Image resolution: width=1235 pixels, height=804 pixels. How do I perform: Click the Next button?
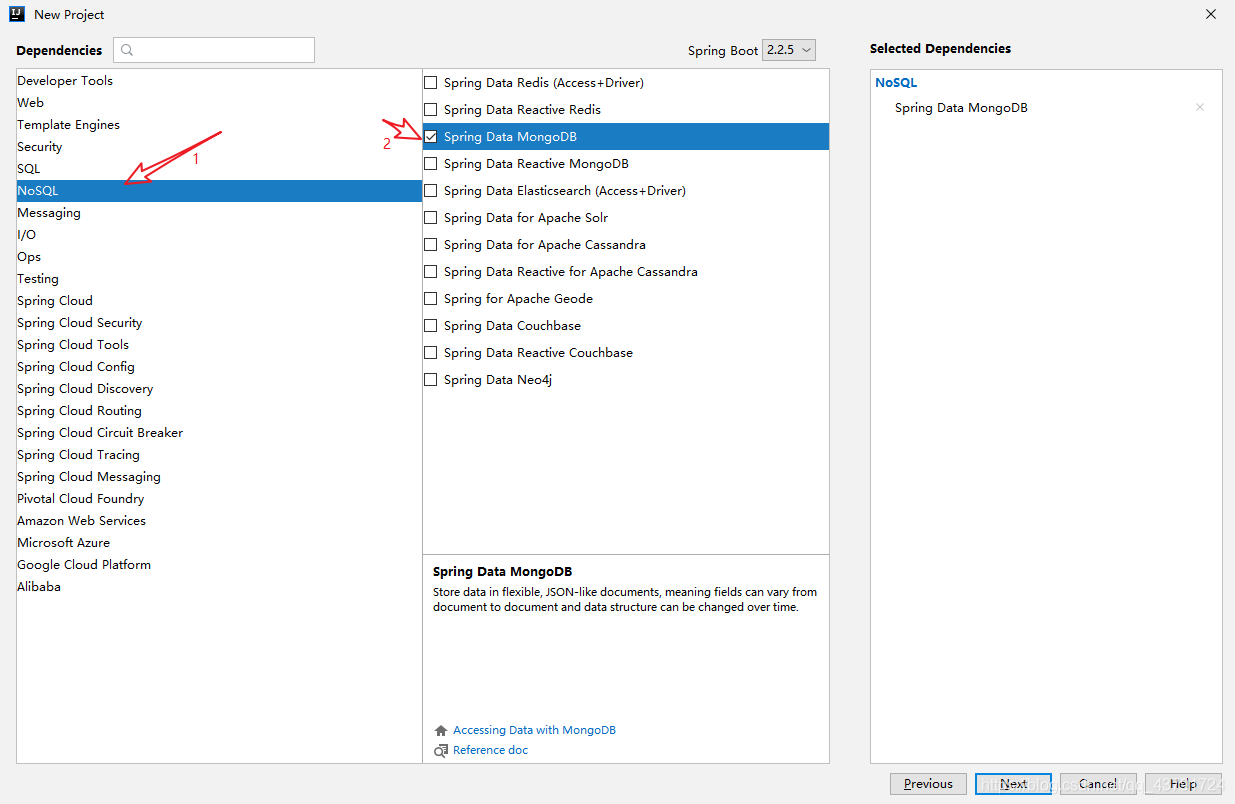click(1013, 784)
